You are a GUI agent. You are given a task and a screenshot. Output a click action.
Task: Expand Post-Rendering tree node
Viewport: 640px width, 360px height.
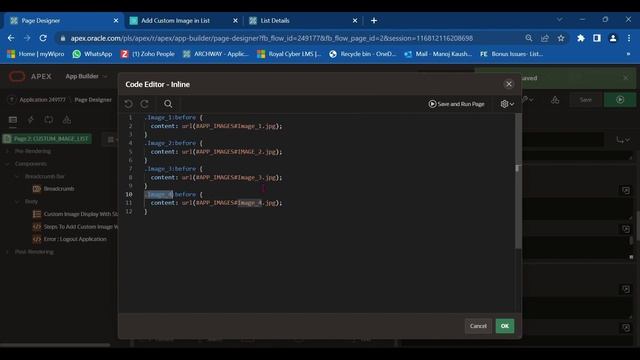7,252
